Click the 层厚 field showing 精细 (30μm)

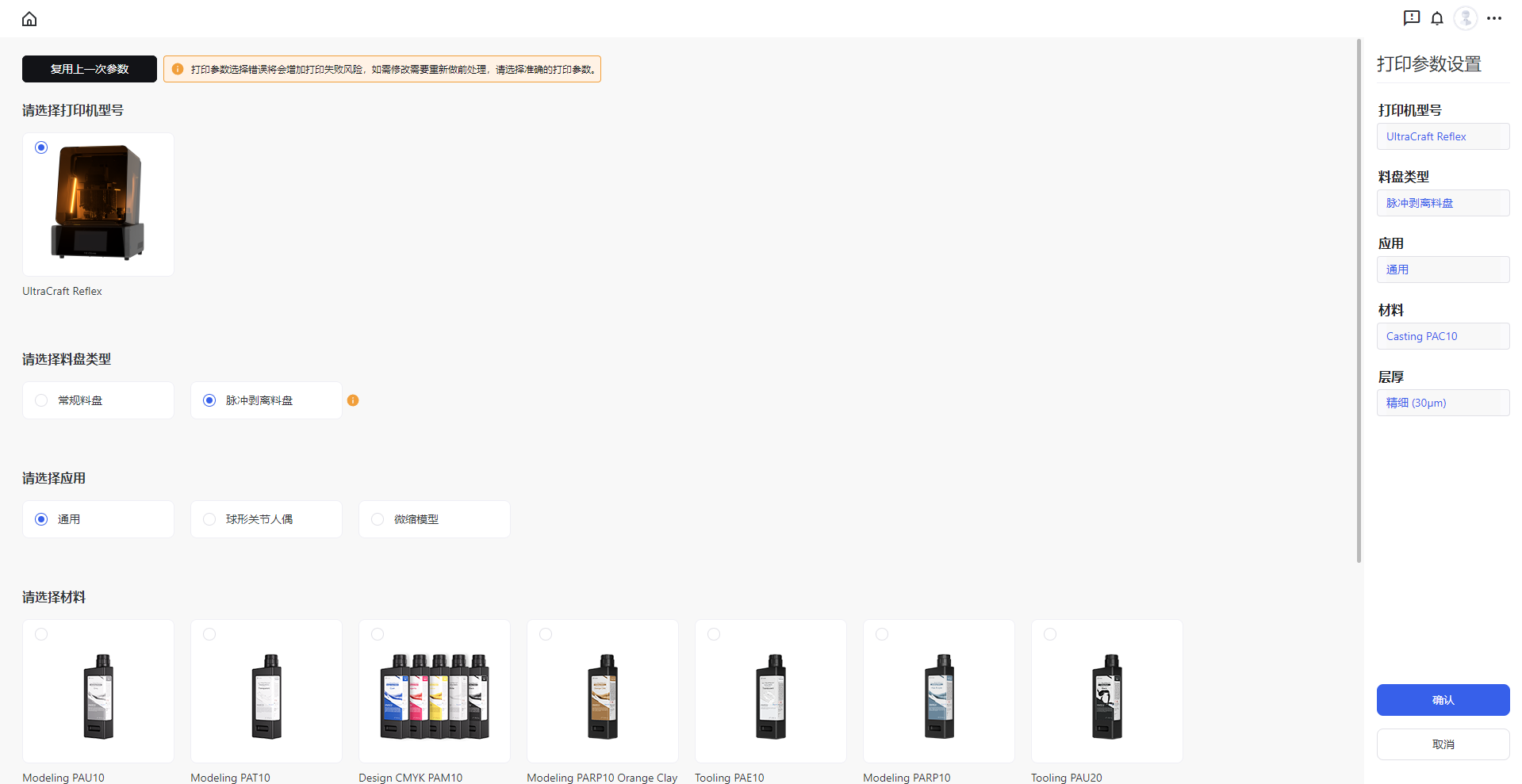(1443, 403)
